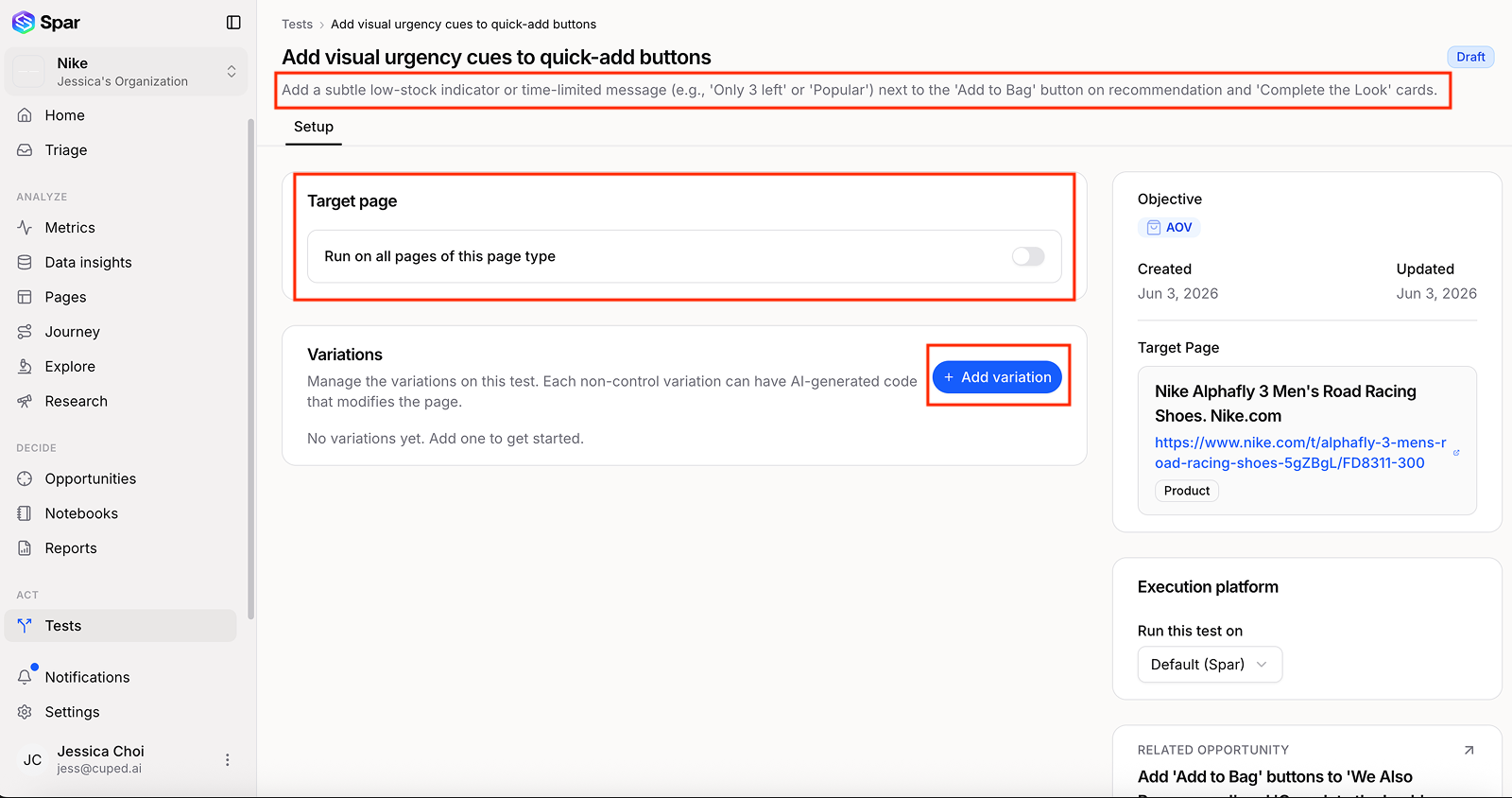Click the Product page type tag

point(1187,491)
